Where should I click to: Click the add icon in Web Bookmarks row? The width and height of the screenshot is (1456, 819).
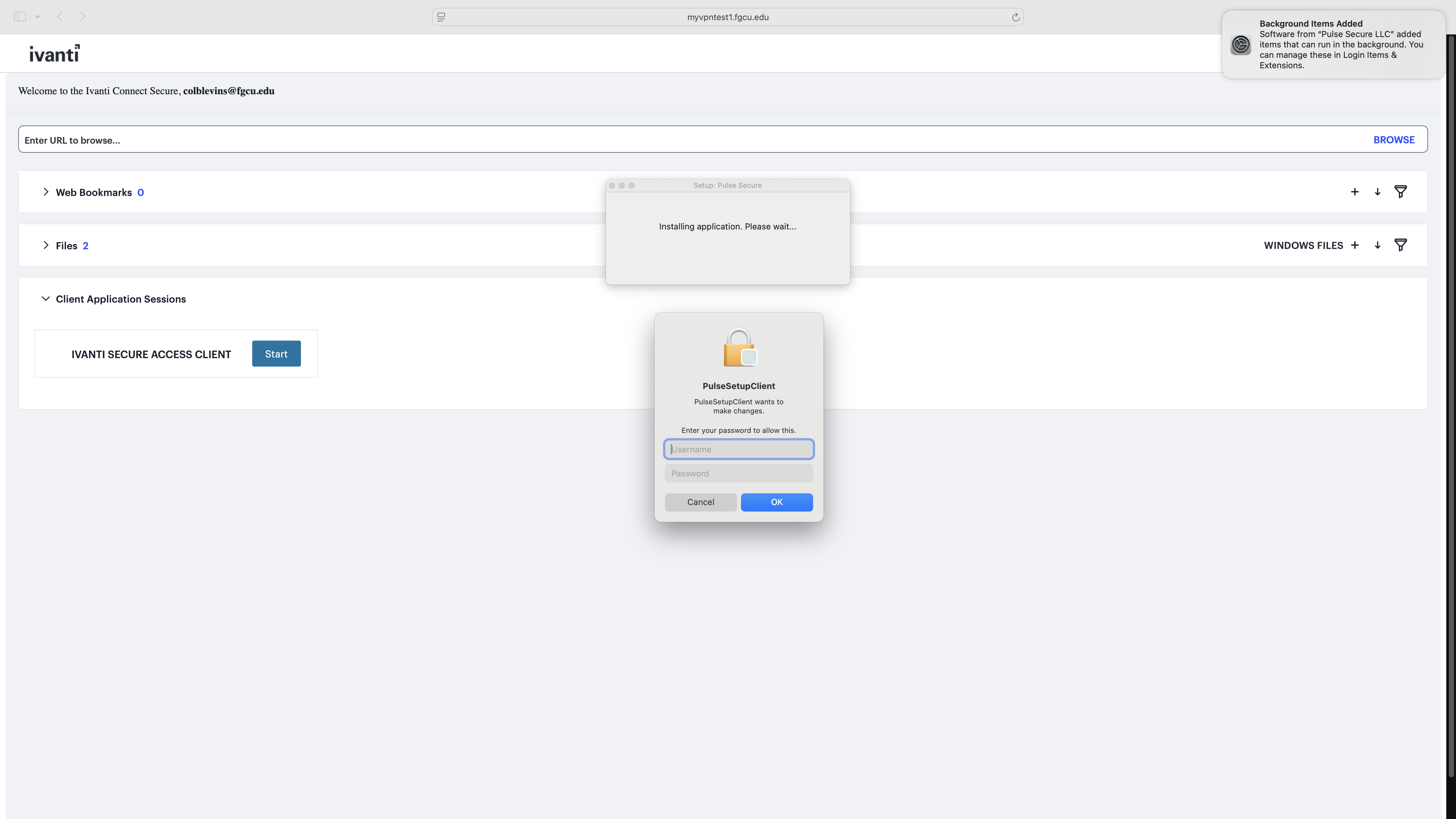(1354, 192)
